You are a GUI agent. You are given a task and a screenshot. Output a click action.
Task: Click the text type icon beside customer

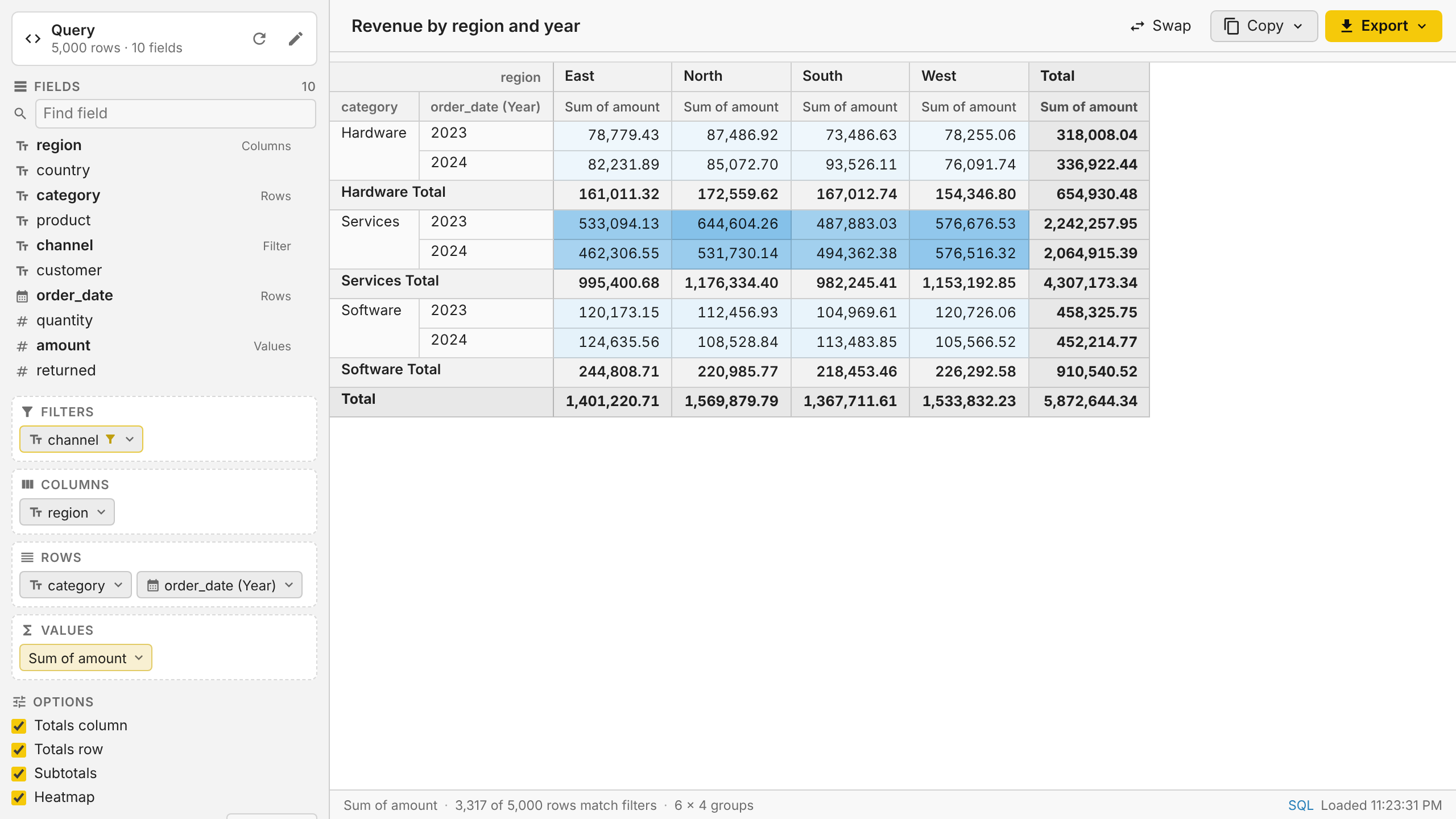pos(22,271)
